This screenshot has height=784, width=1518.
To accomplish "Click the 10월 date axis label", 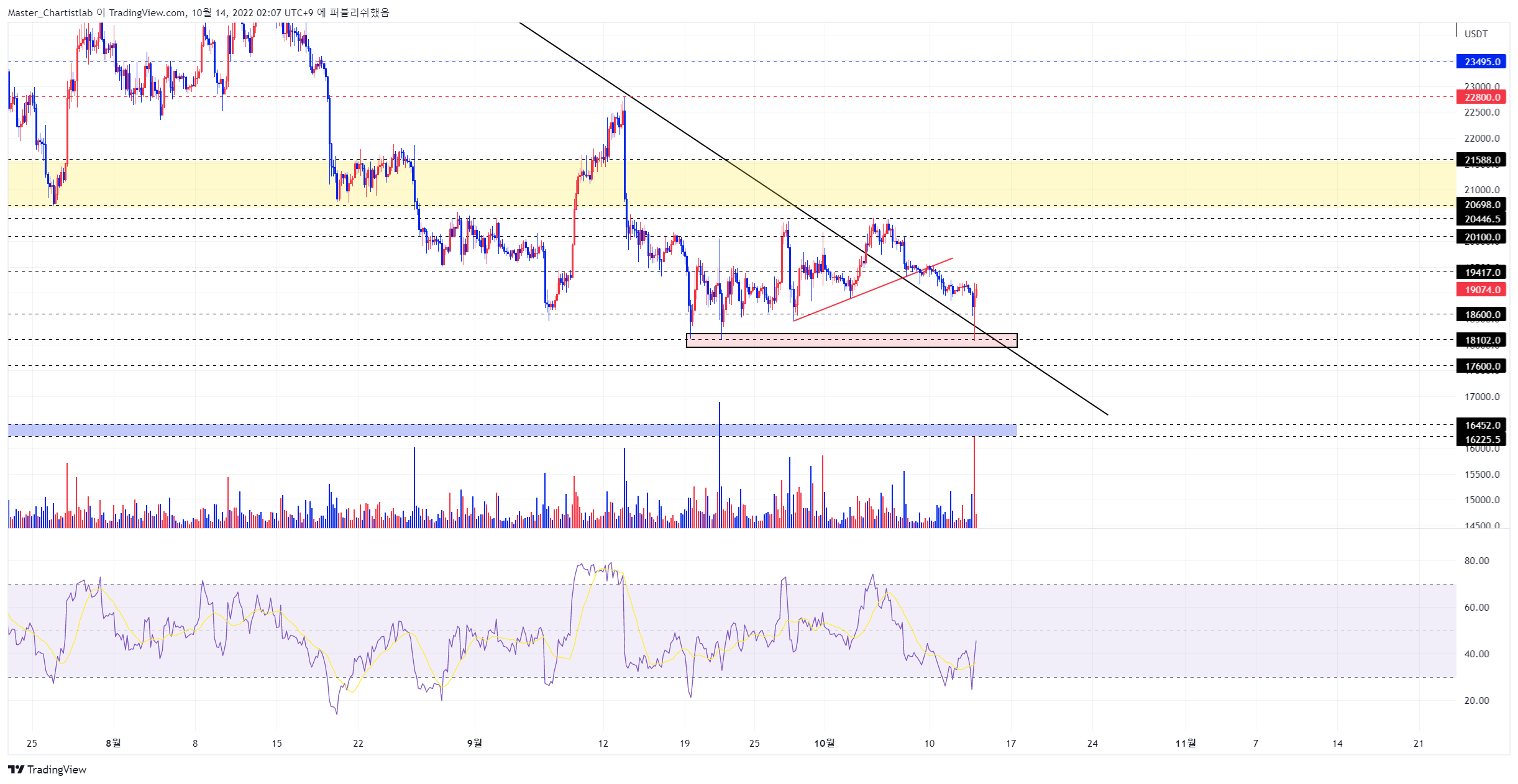I will pos(824,743).
